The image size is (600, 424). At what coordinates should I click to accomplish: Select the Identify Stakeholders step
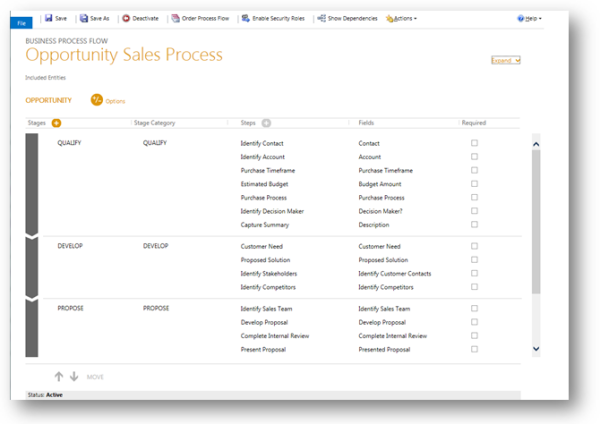click(269, 274)
